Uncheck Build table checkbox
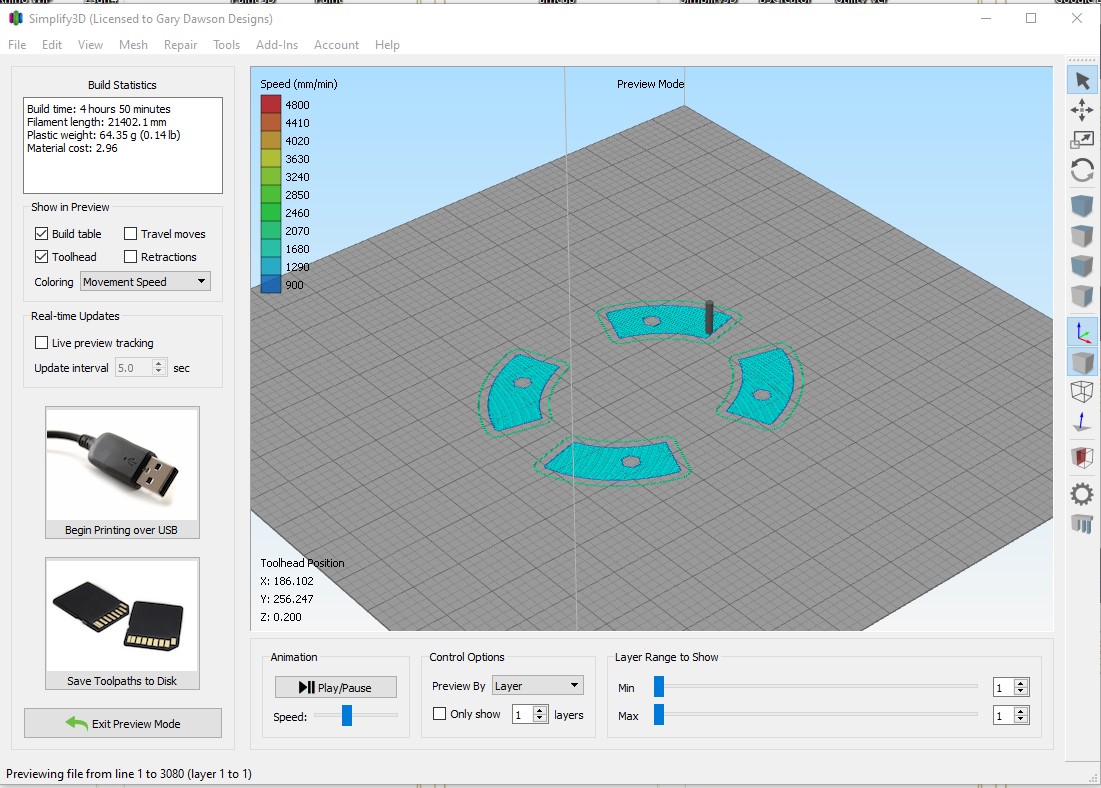Viewport: 1101px width, 788px height. [x=41, y=234]
